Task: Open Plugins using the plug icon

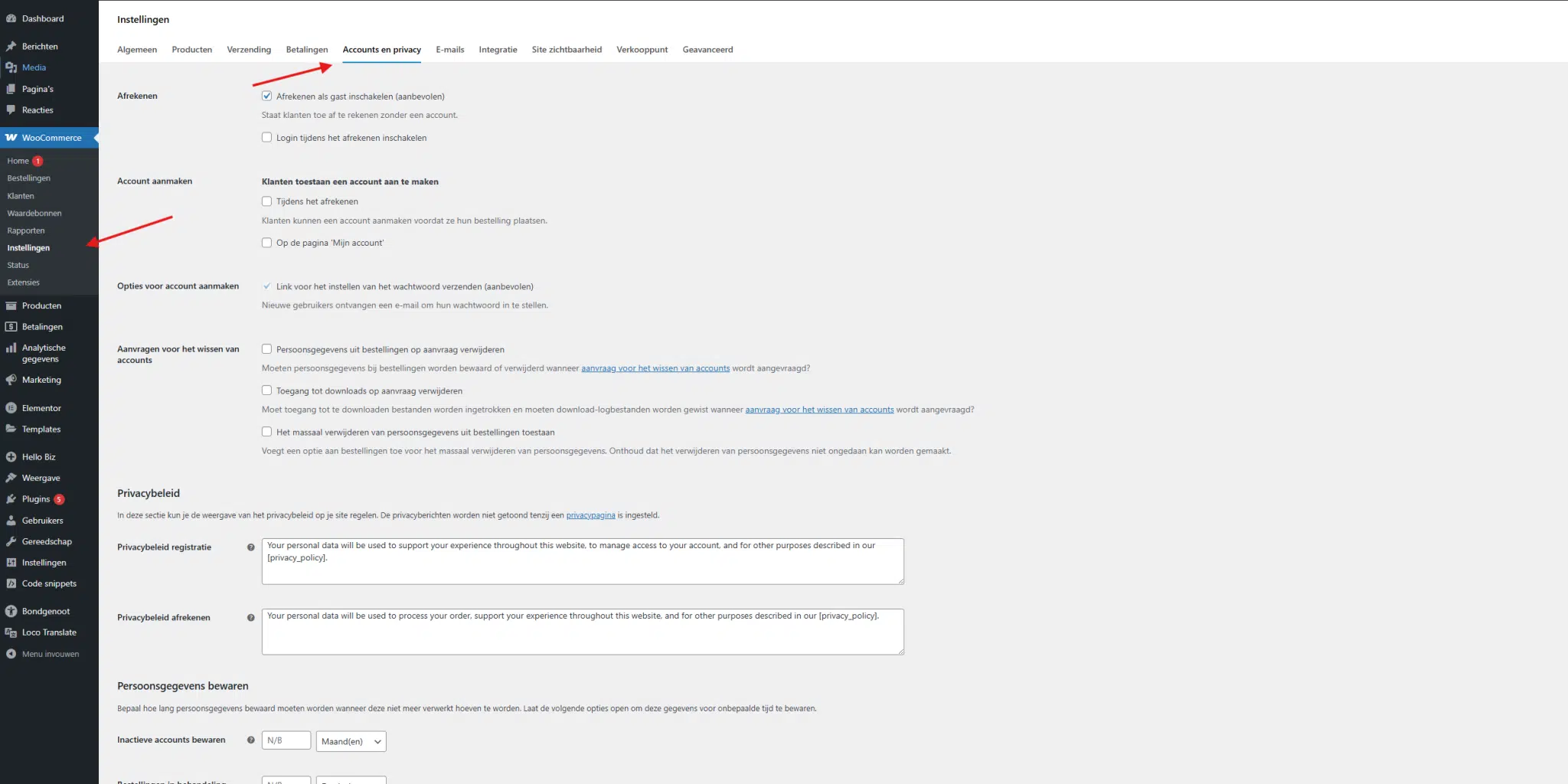Action: [x=11, y=499]
